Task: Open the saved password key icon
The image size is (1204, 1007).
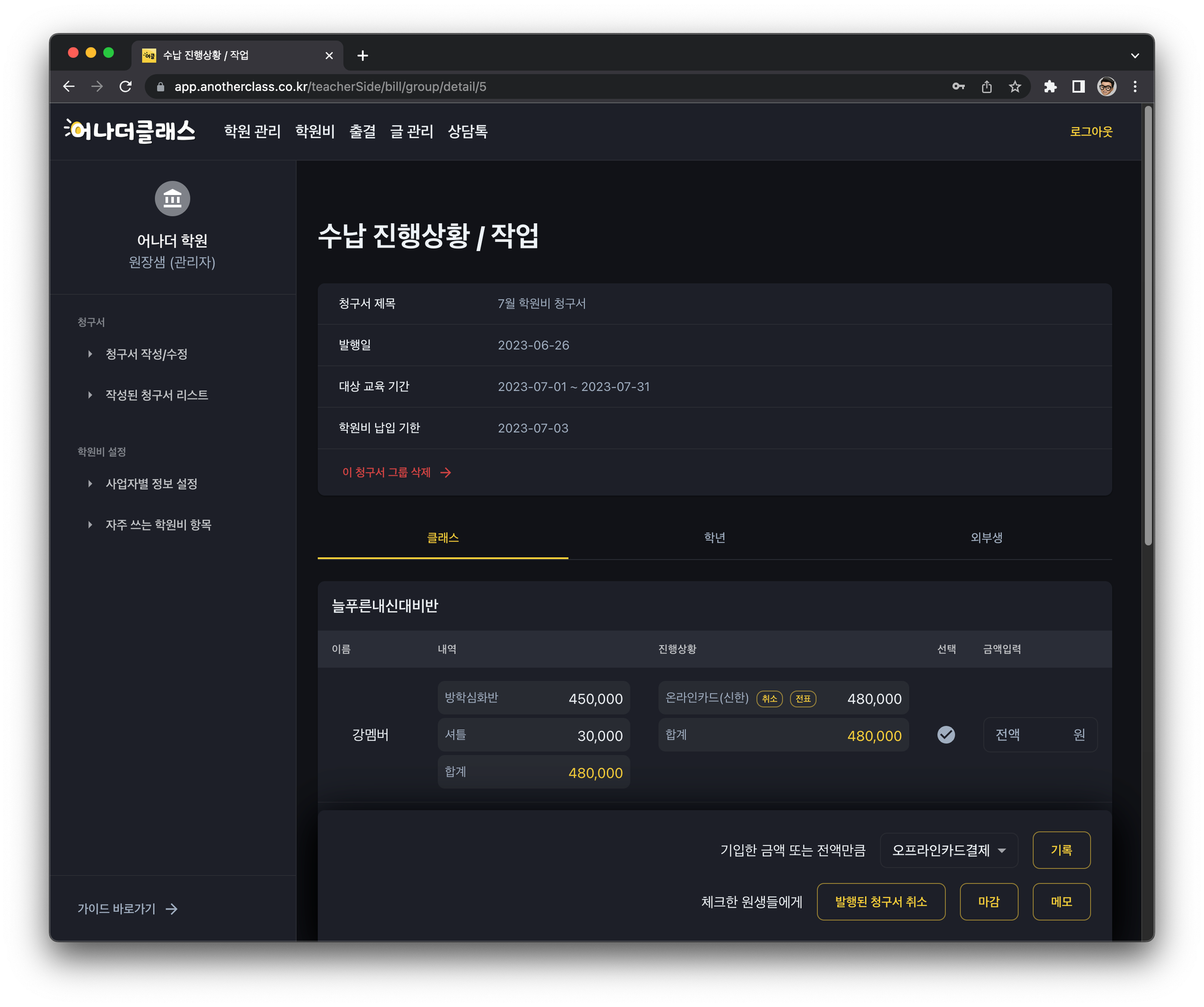Action: point(958,87)
